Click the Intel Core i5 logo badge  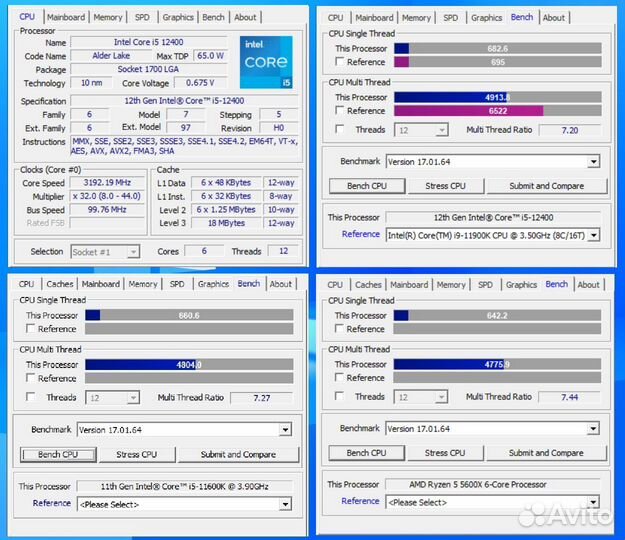[266, 62]
